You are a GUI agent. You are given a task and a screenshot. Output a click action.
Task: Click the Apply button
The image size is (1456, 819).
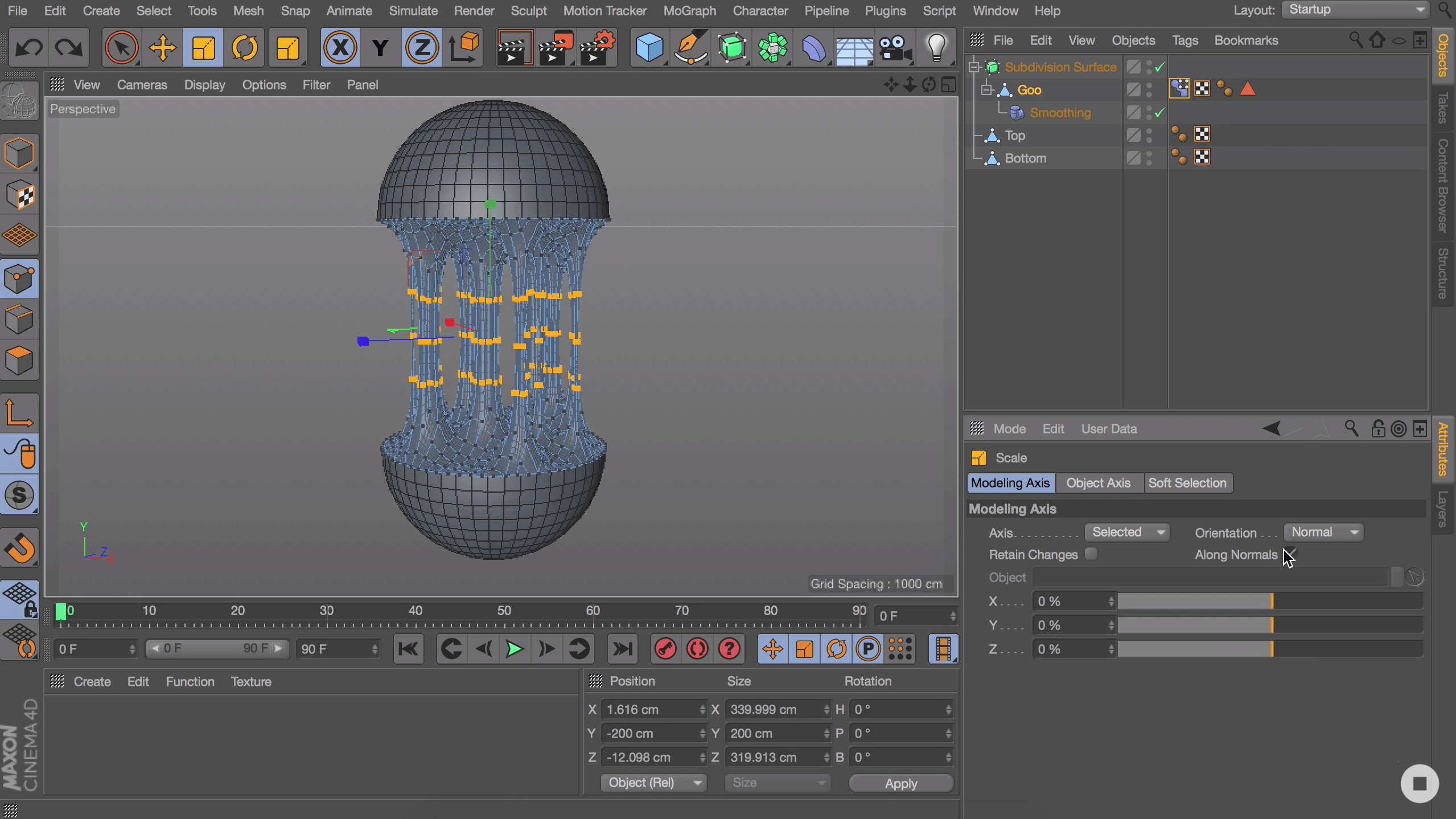coord(900,783)
